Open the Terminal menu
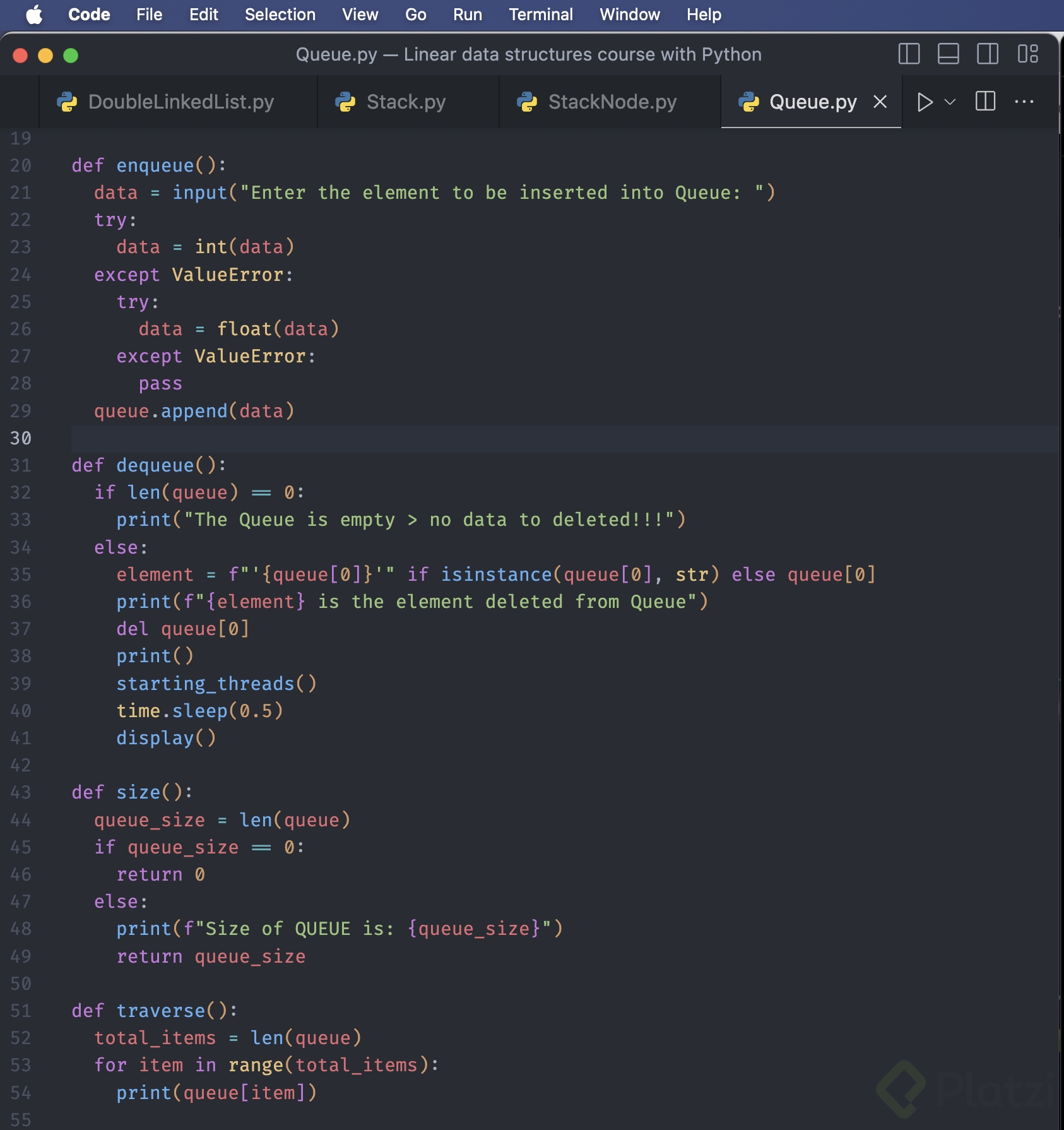The width and height of the screenshot is (1064, 1130). 541,15
